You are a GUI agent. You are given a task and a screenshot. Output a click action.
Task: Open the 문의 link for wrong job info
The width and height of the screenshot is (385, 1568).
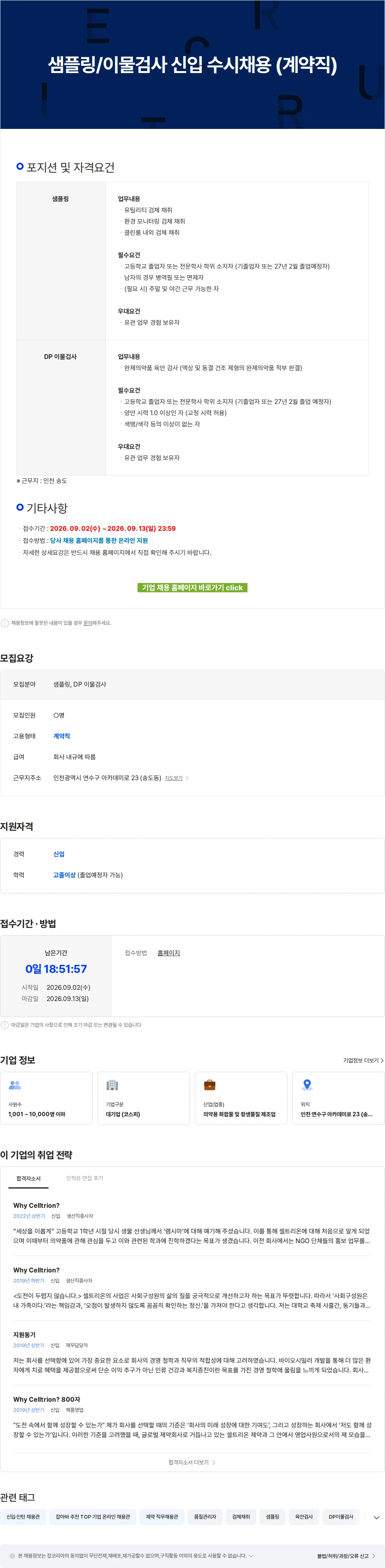click(87, 623)
